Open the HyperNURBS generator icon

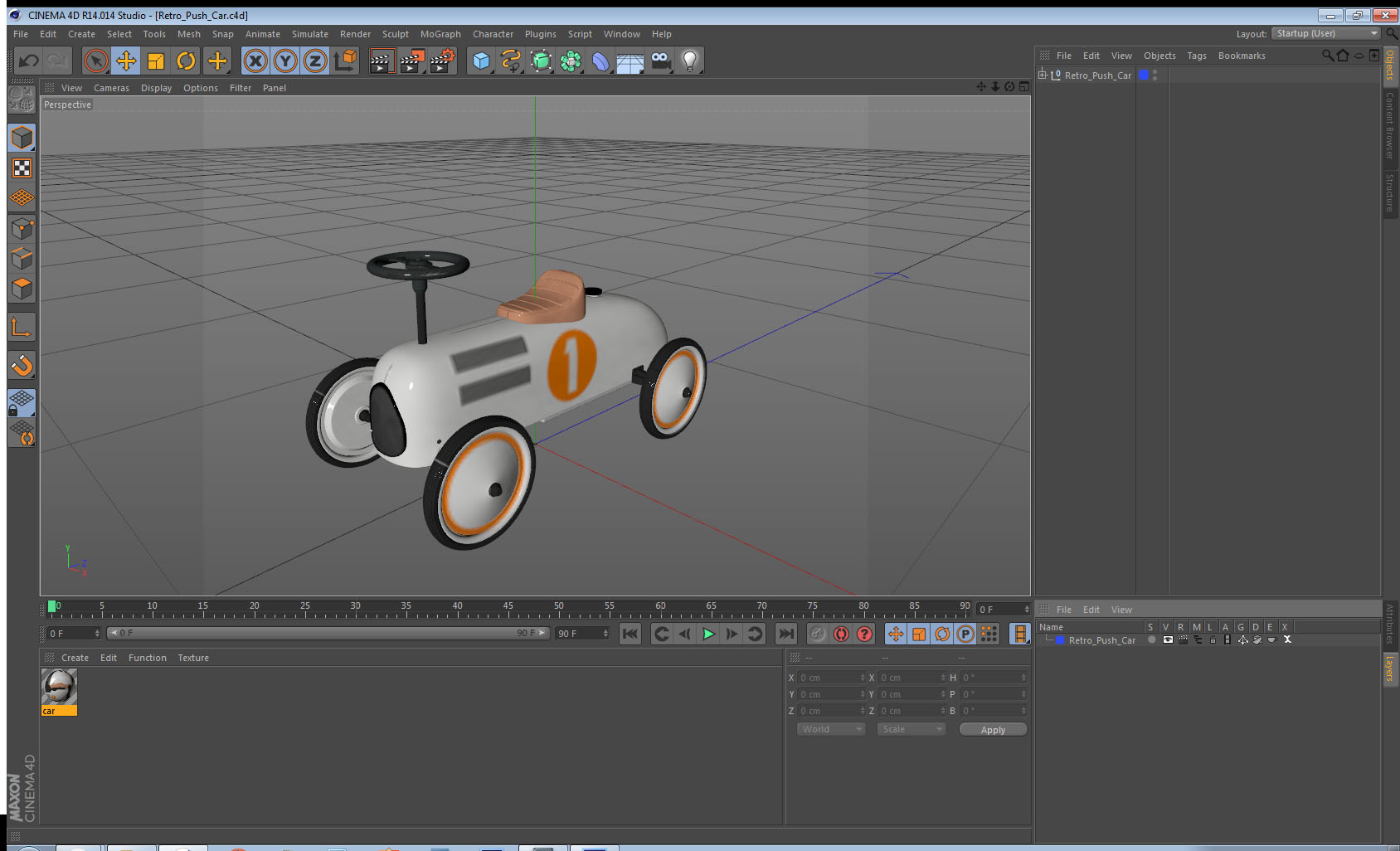[541, 61]
